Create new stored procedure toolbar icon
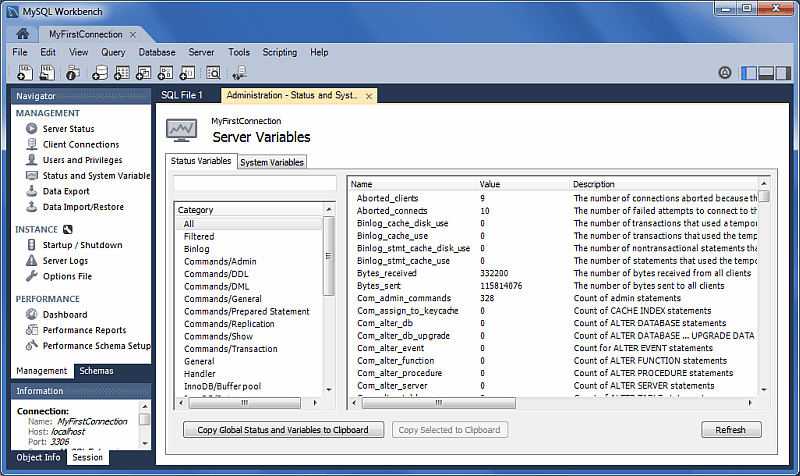The height and width of the screenshot is (476, 800). point(165,73)
